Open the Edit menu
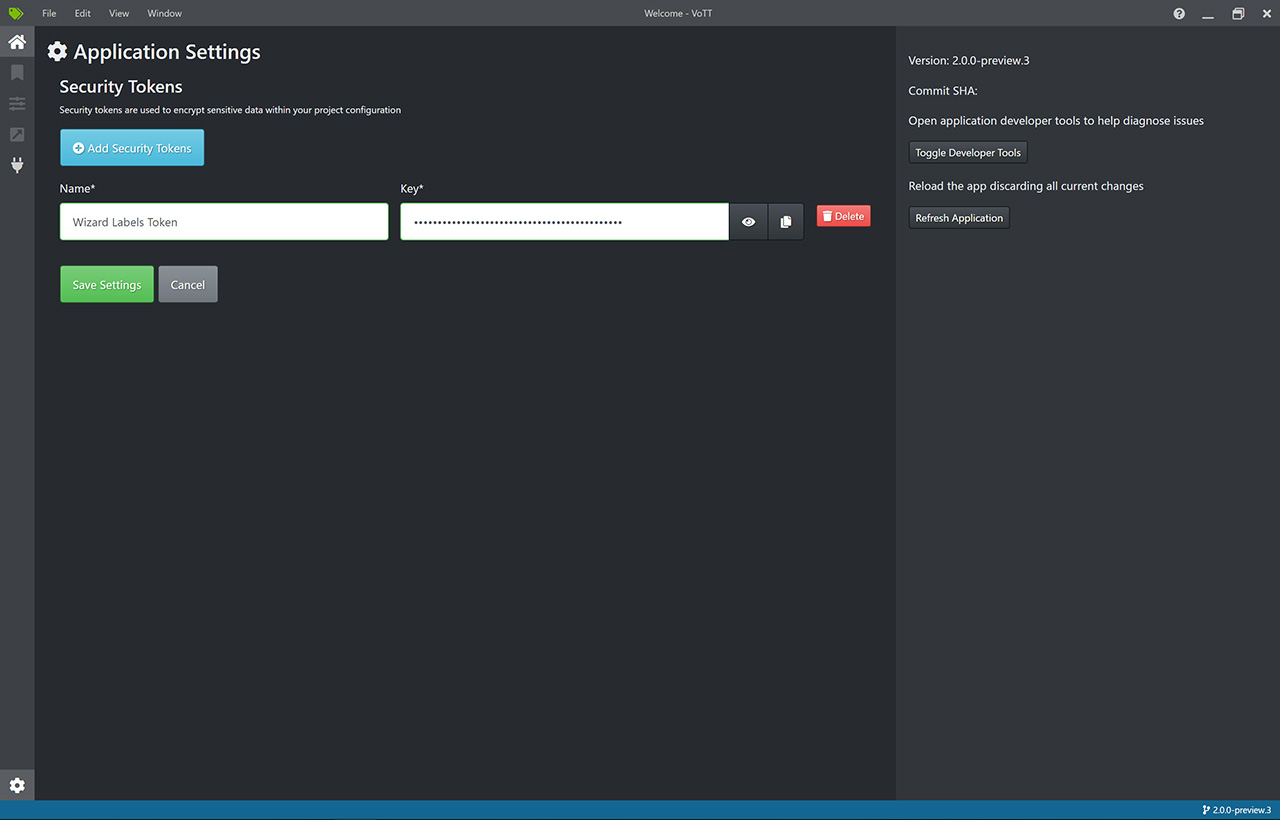This screenshot has height=820, width=1280. (x=82, y=13)
